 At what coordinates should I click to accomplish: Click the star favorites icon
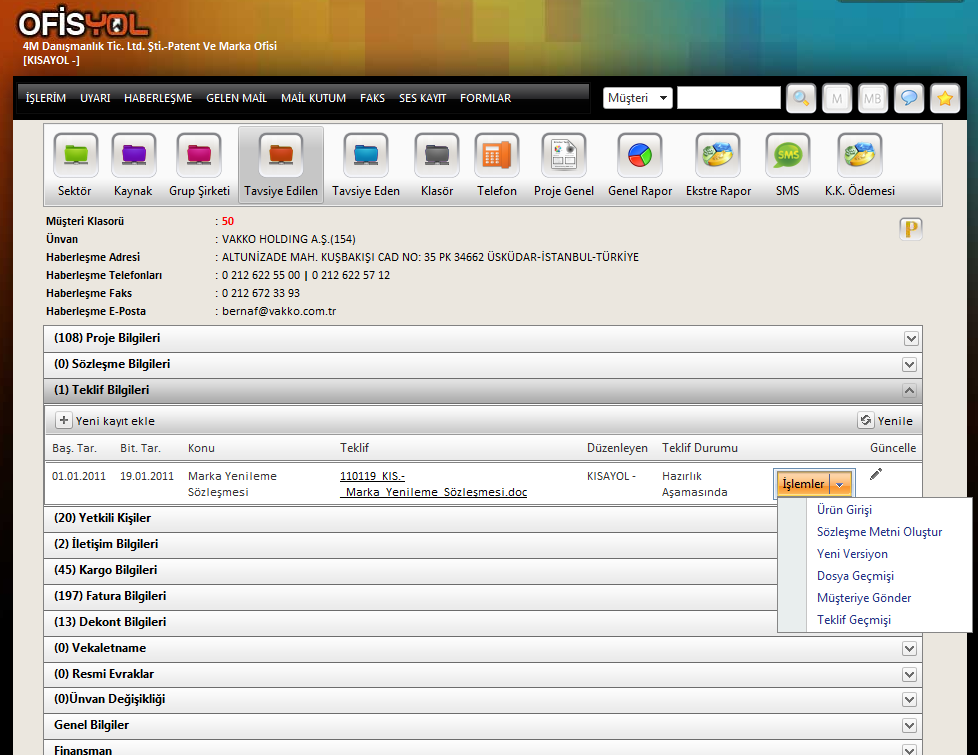tap(945, 98)
